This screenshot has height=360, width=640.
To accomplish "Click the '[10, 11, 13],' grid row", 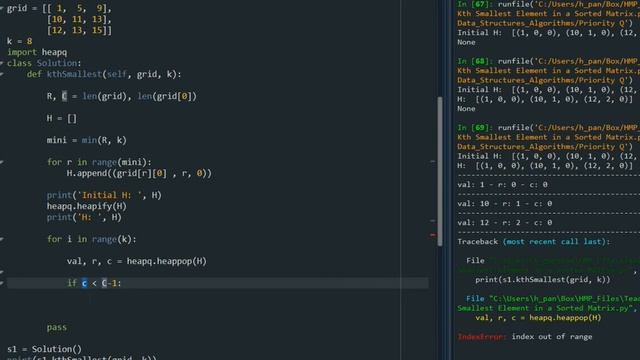I will (x=79, y=19).
